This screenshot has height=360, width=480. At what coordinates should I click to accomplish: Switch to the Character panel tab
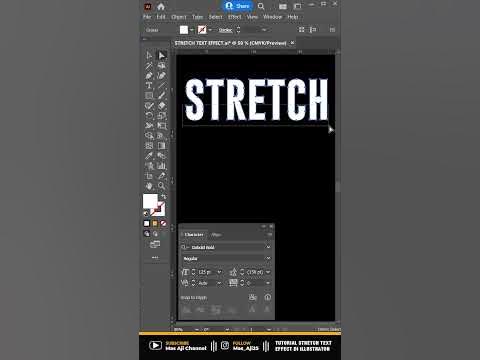(194, 235)
